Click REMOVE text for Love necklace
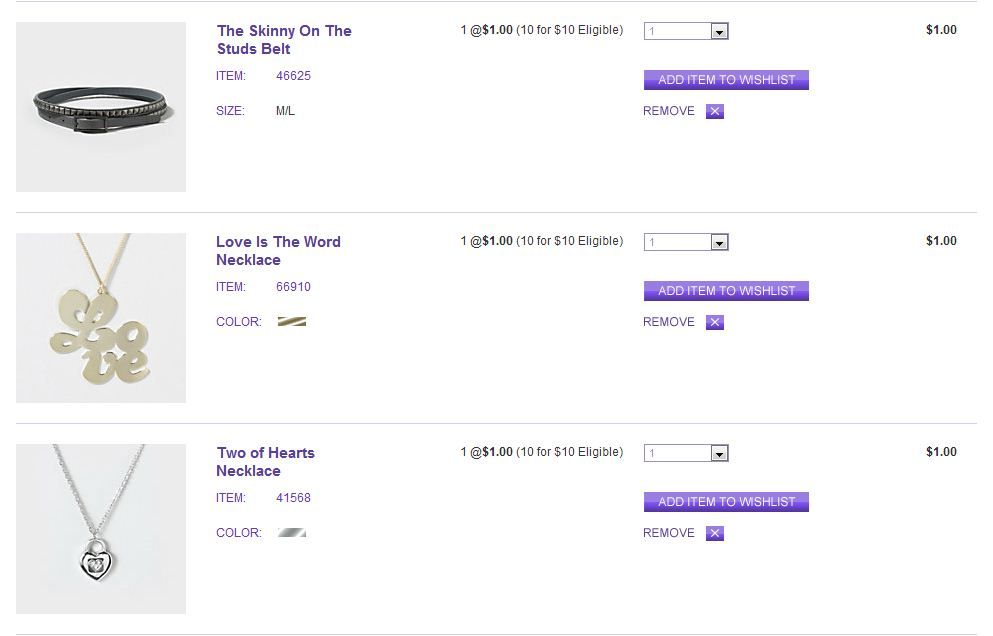Screen dimensions: 993x636 coord(668,322)
